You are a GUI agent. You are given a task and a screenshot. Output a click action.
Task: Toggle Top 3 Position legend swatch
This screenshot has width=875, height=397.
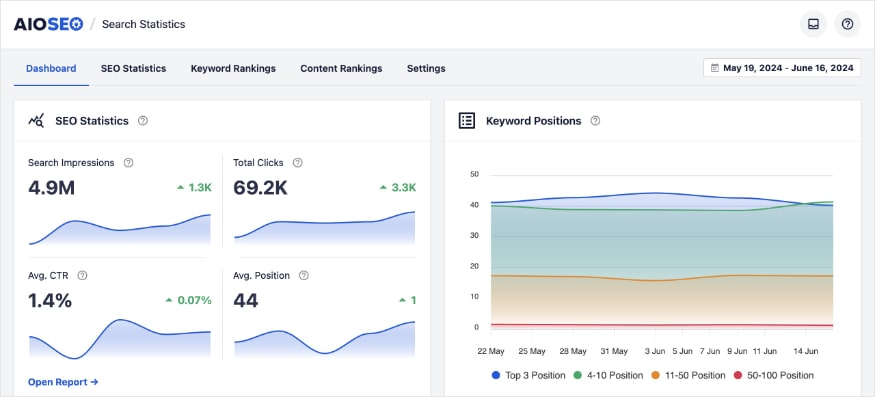click(x=496, y=376)
